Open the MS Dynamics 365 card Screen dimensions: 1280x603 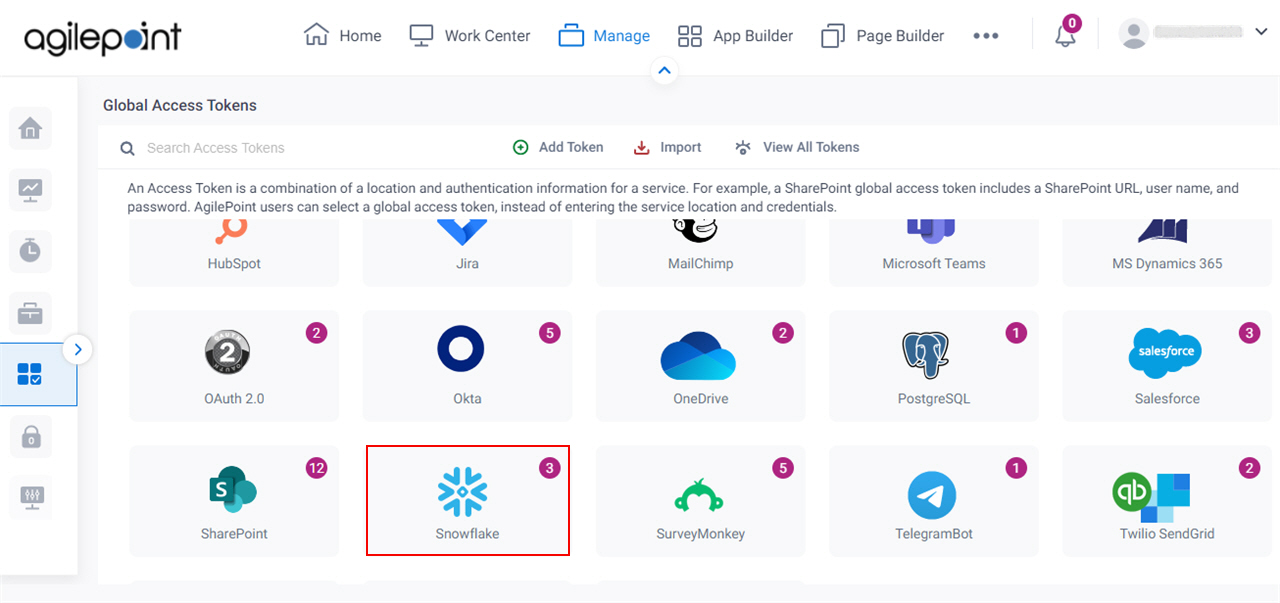1167,253
